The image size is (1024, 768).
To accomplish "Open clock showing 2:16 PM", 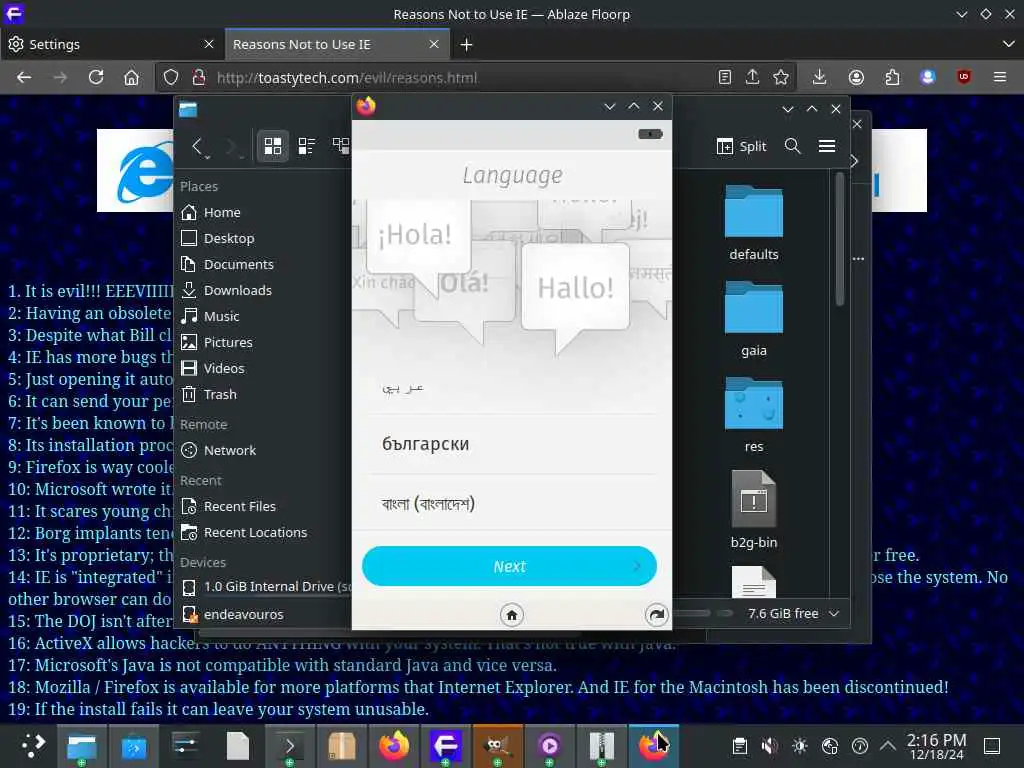I will (936, 746).
